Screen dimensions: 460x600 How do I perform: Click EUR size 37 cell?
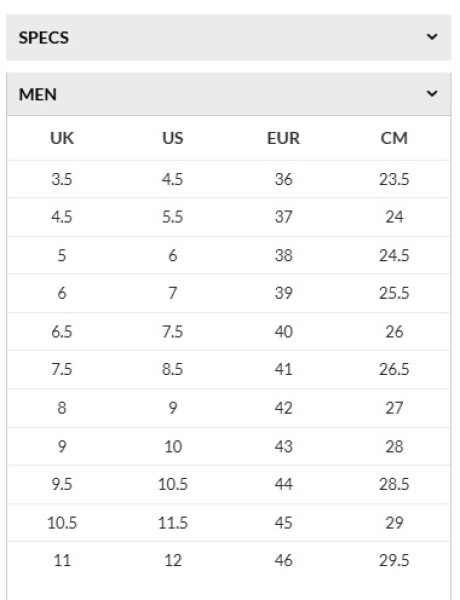(x=283, y=217)
